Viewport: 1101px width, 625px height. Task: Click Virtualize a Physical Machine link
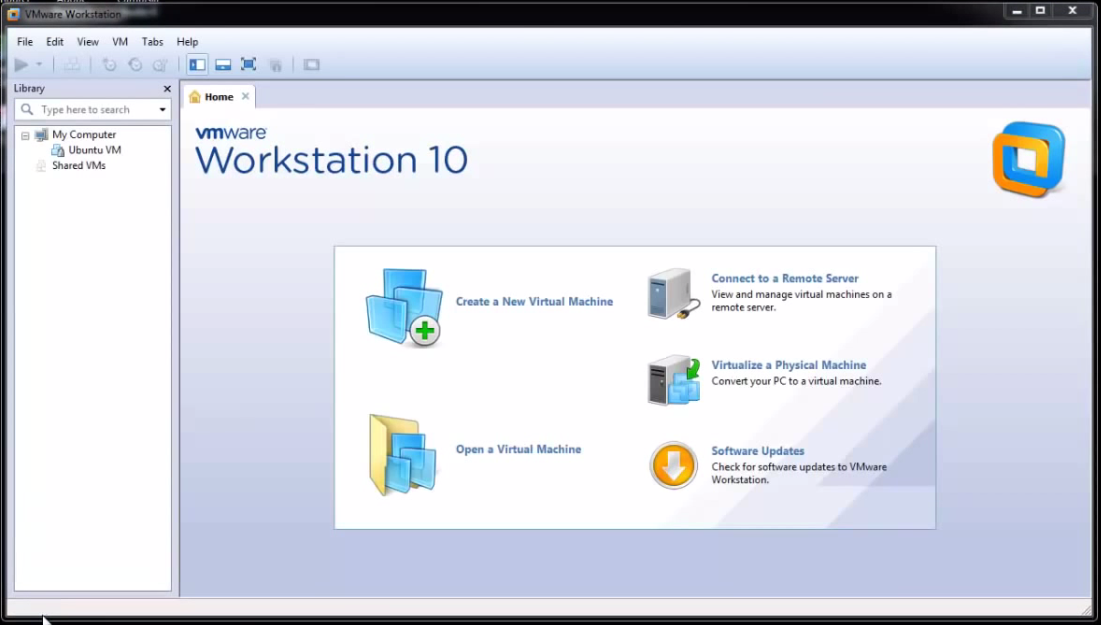(x=789, y=365)
